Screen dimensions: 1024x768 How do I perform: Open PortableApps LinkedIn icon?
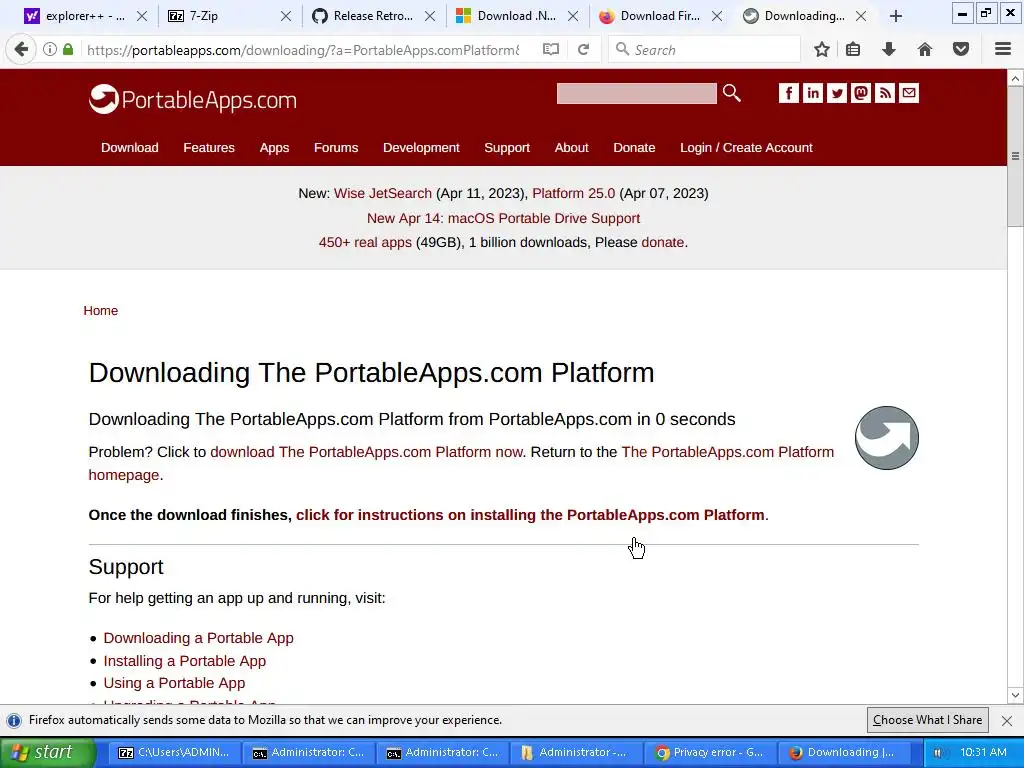click(x=812, y=93)
